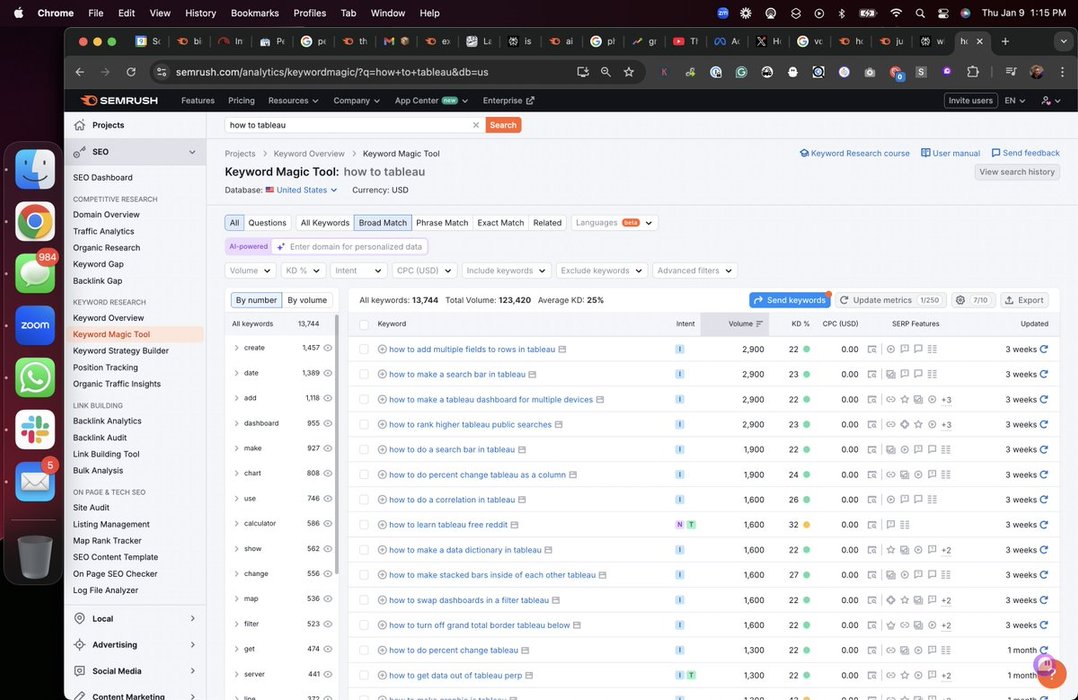Open the Bookmarks menu in macOS menu bar
The image size is (1078, 700).
pos(254,13)
